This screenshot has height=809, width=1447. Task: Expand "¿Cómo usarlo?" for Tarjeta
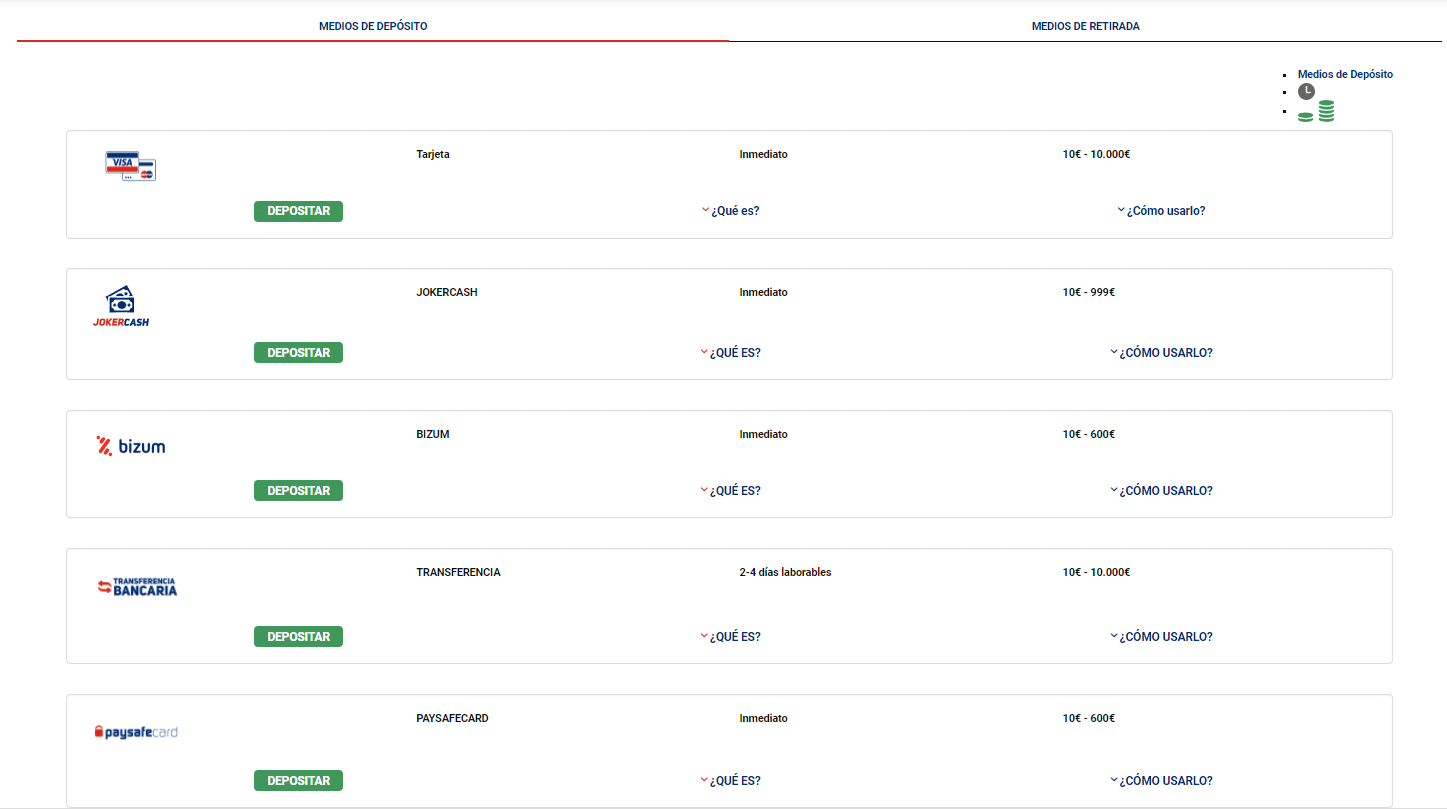[1165, 211]
